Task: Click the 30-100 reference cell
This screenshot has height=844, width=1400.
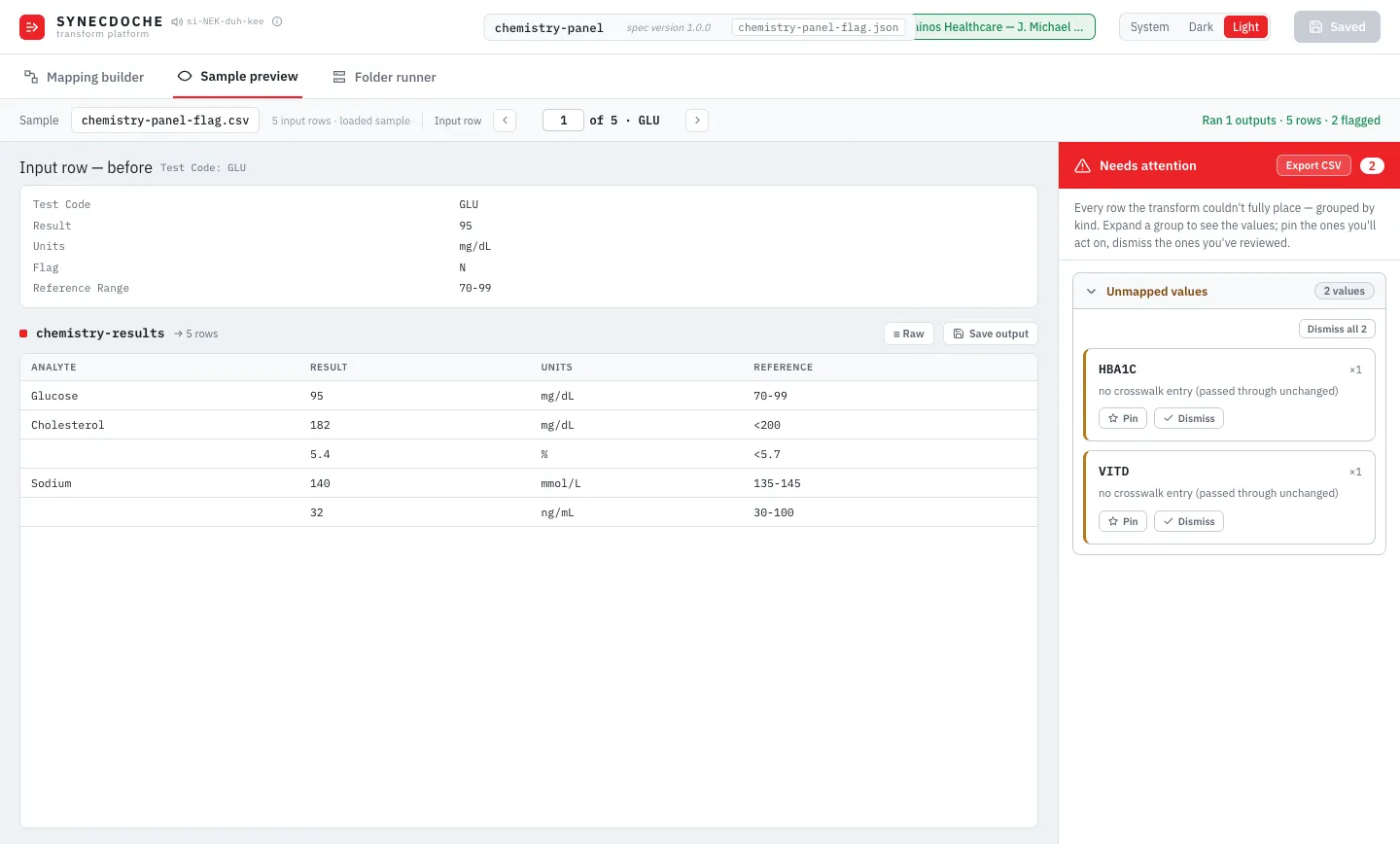Action: (774, 512)
